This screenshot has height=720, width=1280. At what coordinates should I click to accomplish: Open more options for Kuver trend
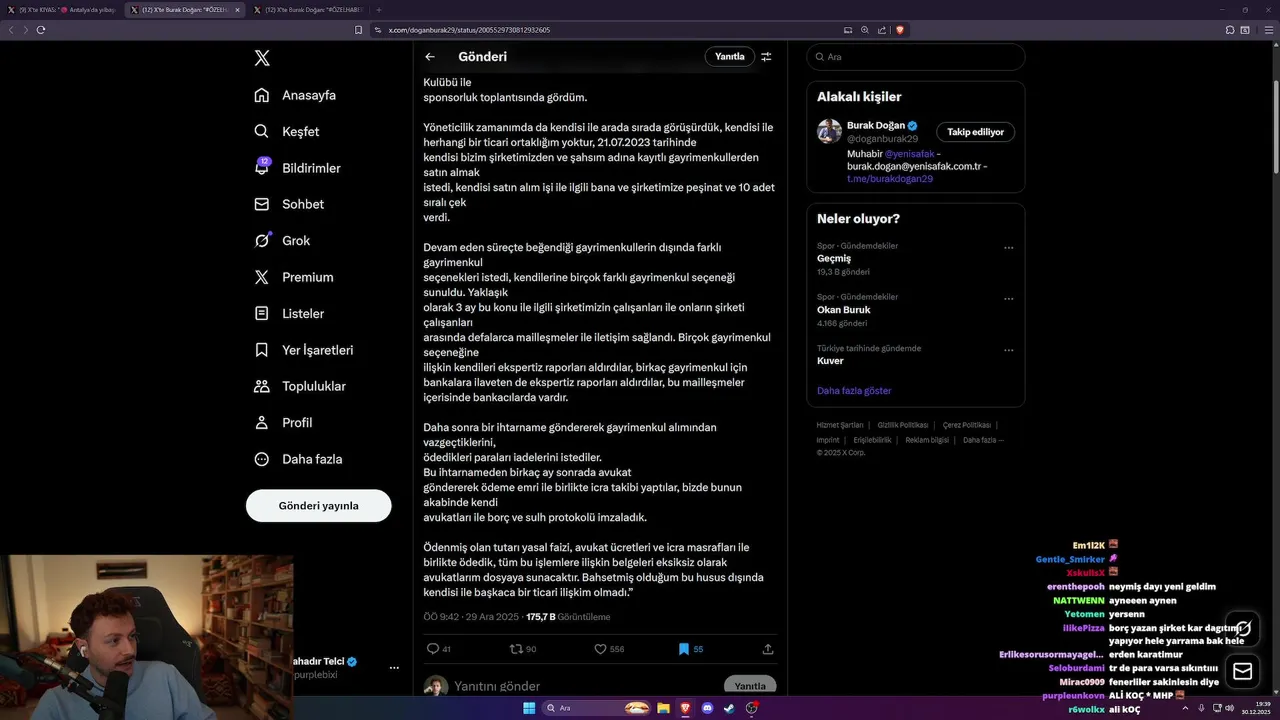pos(1009,351)
